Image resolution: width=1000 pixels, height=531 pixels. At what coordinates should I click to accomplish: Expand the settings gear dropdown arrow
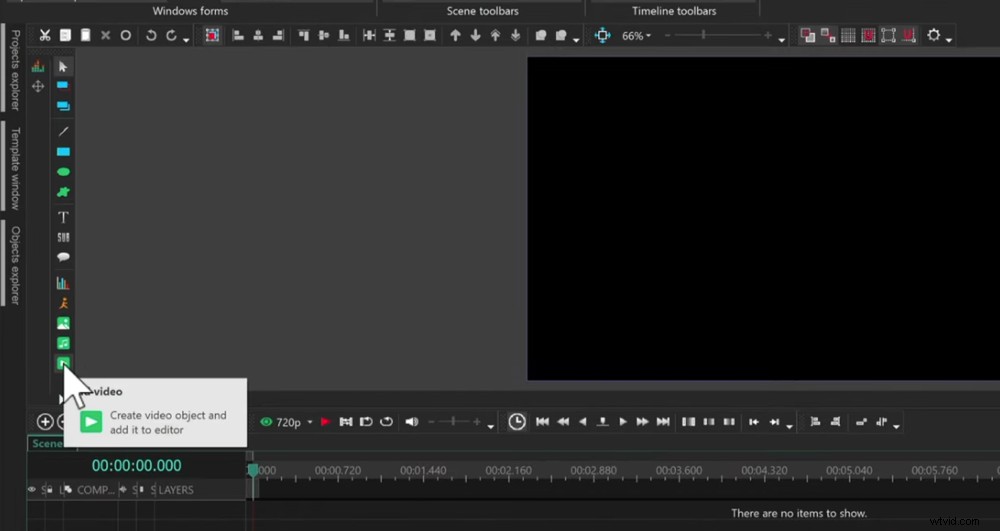(949, 40)
